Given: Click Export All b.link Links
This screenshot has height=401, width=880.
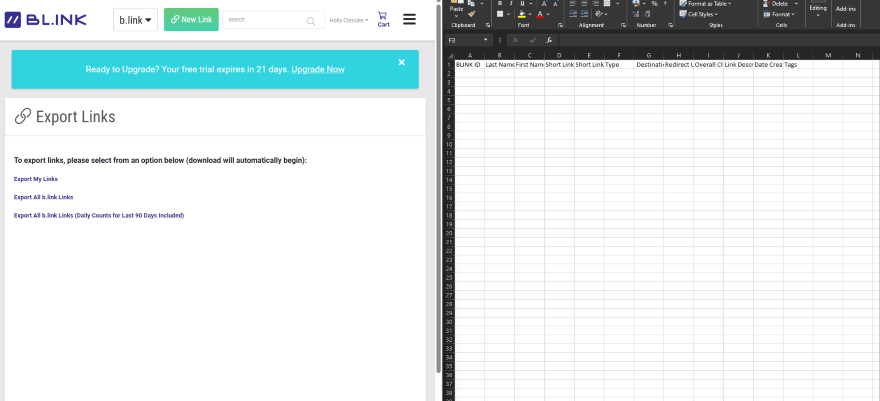Looking at the screenshot, I should click(x=44, y=197).
